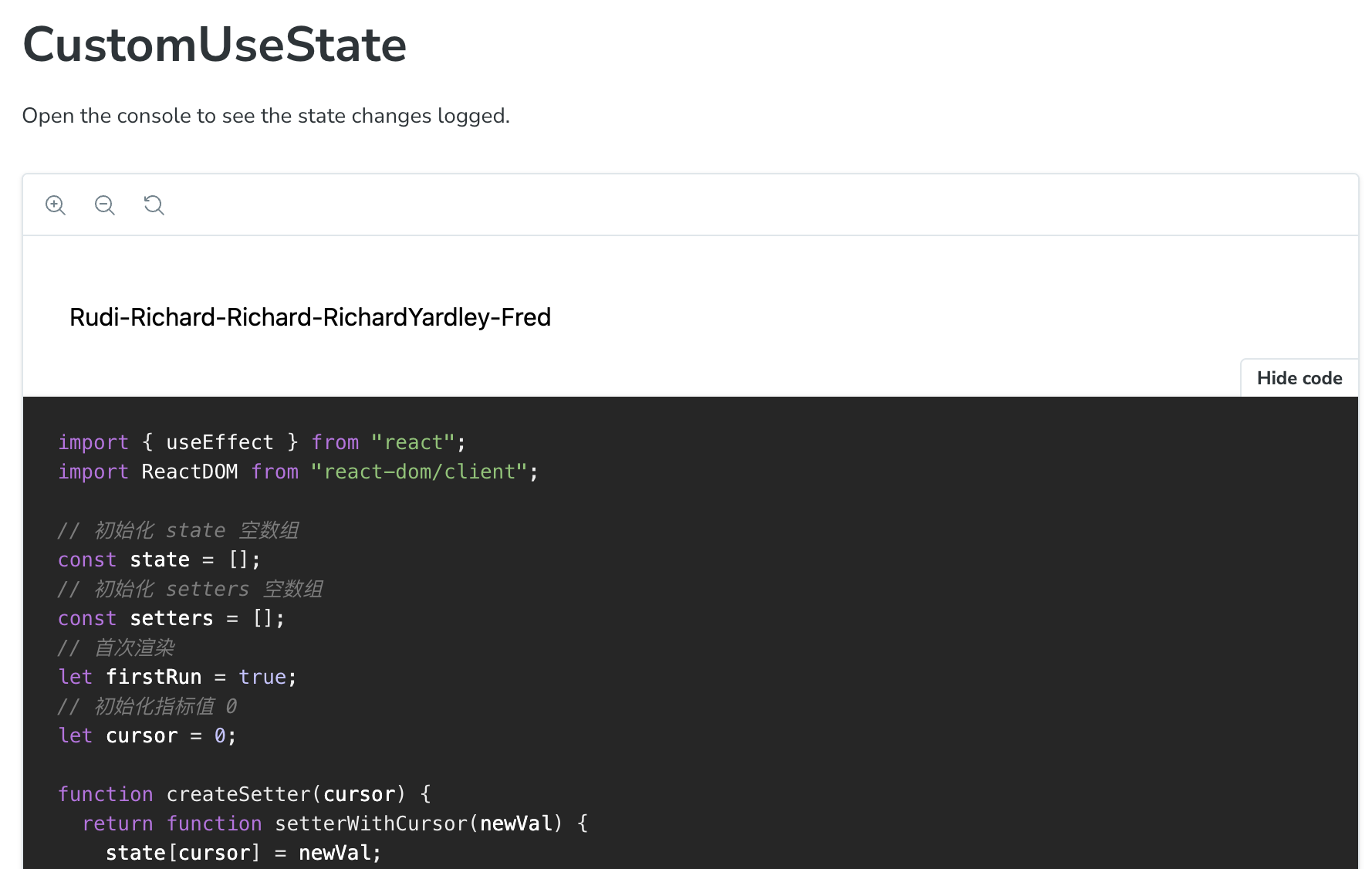Click the "react" string in first import
The height and width of the screenshot is (869, 1372).
(x=413, y=442)
